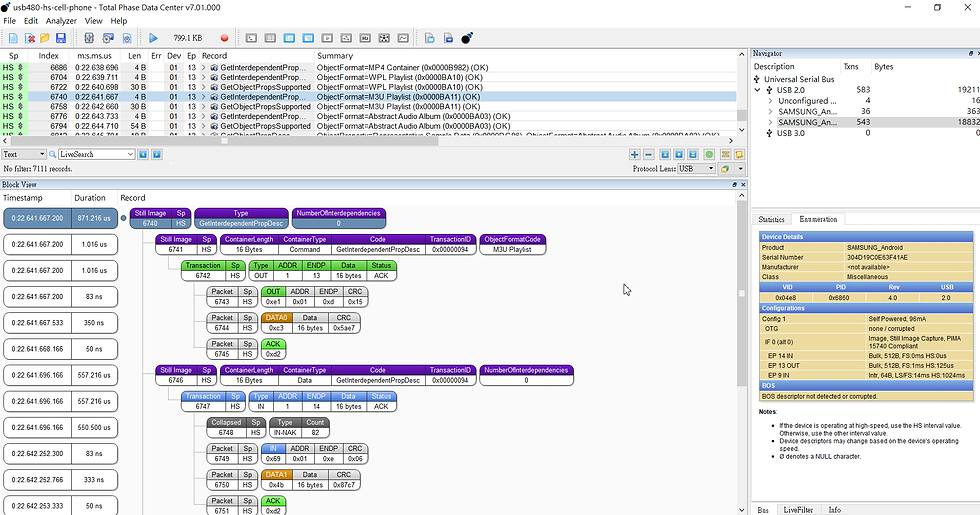Viewport: 980px width, 515px height.
Task: Open the LiveSearch combo box
Action: tap(96, 154)
